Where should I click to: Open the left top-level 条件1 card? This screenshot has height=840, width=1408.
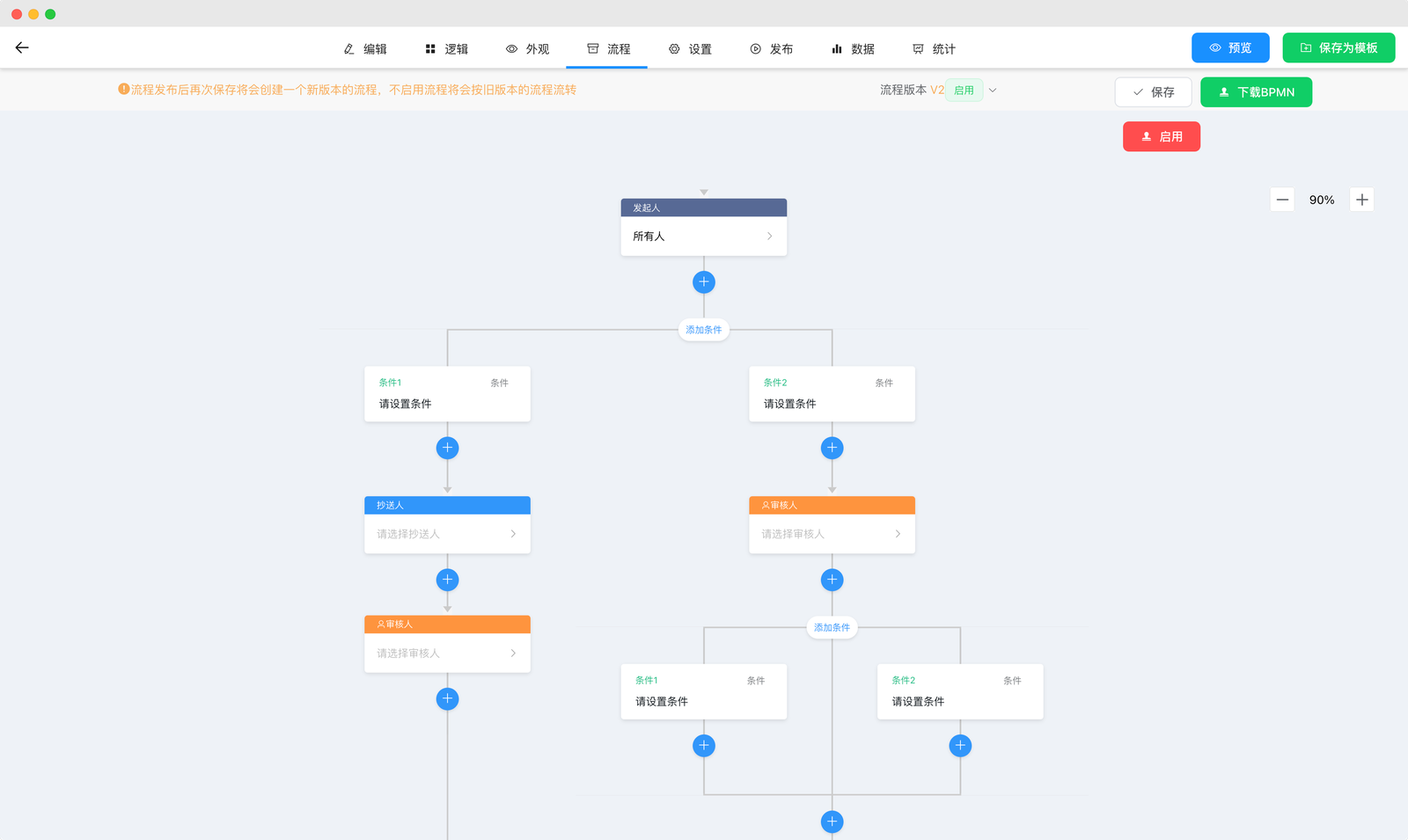pyautogui.click(x=447, y=394)
